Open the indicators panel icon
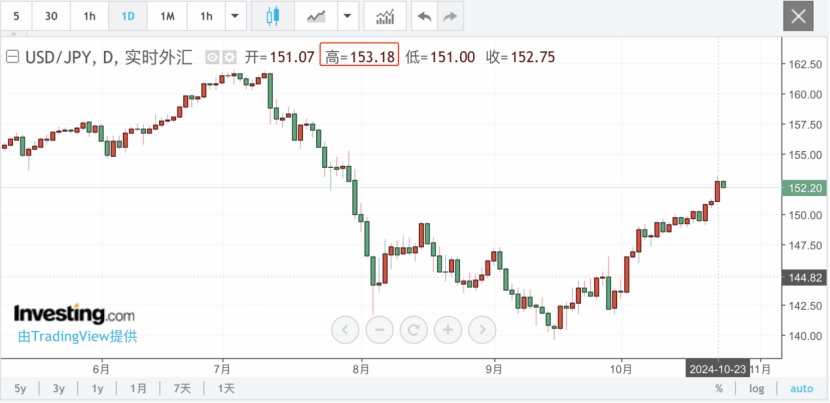The height and width of the screenshot is (403, 830). point(384,17)
